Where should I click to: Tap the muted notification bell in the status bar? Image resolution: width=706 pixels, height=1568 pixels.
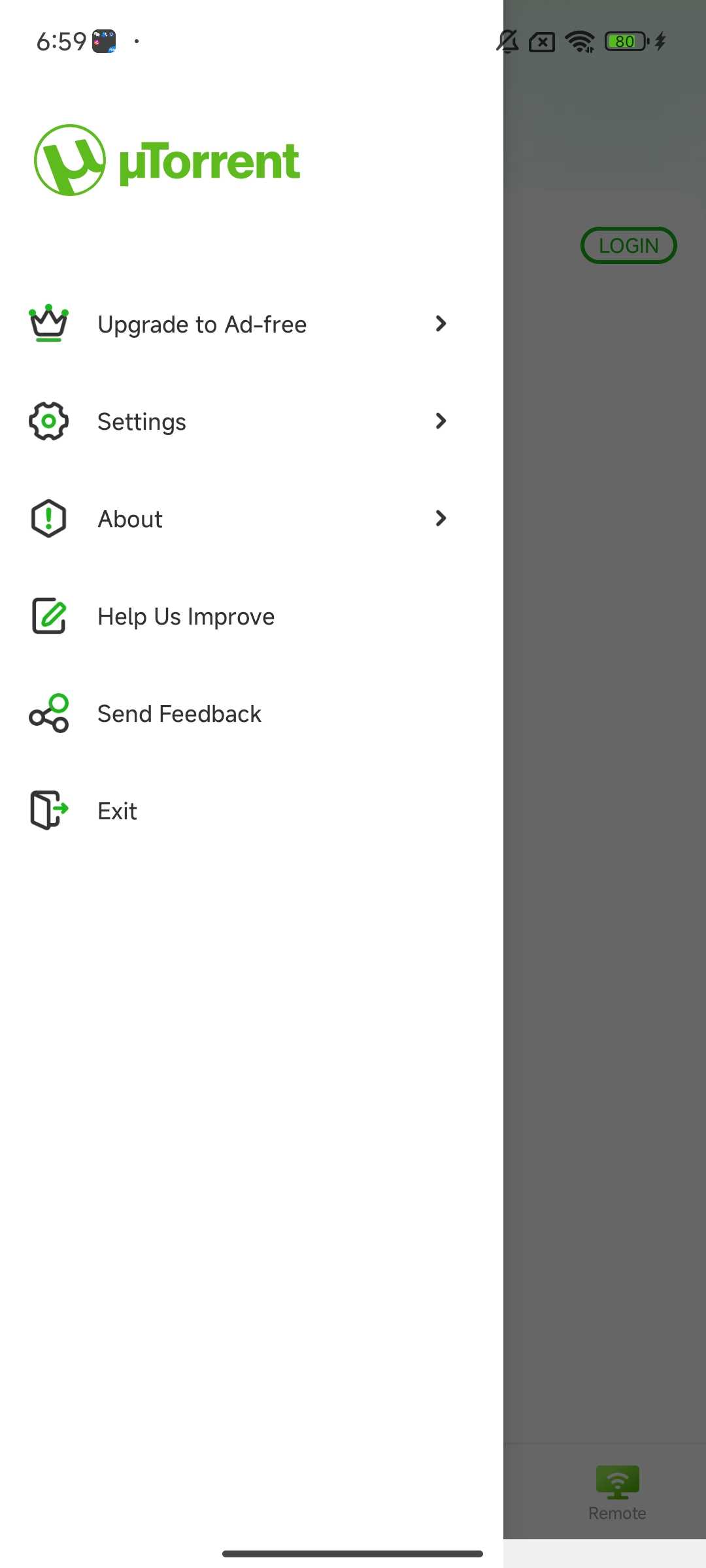pos(507,42)
